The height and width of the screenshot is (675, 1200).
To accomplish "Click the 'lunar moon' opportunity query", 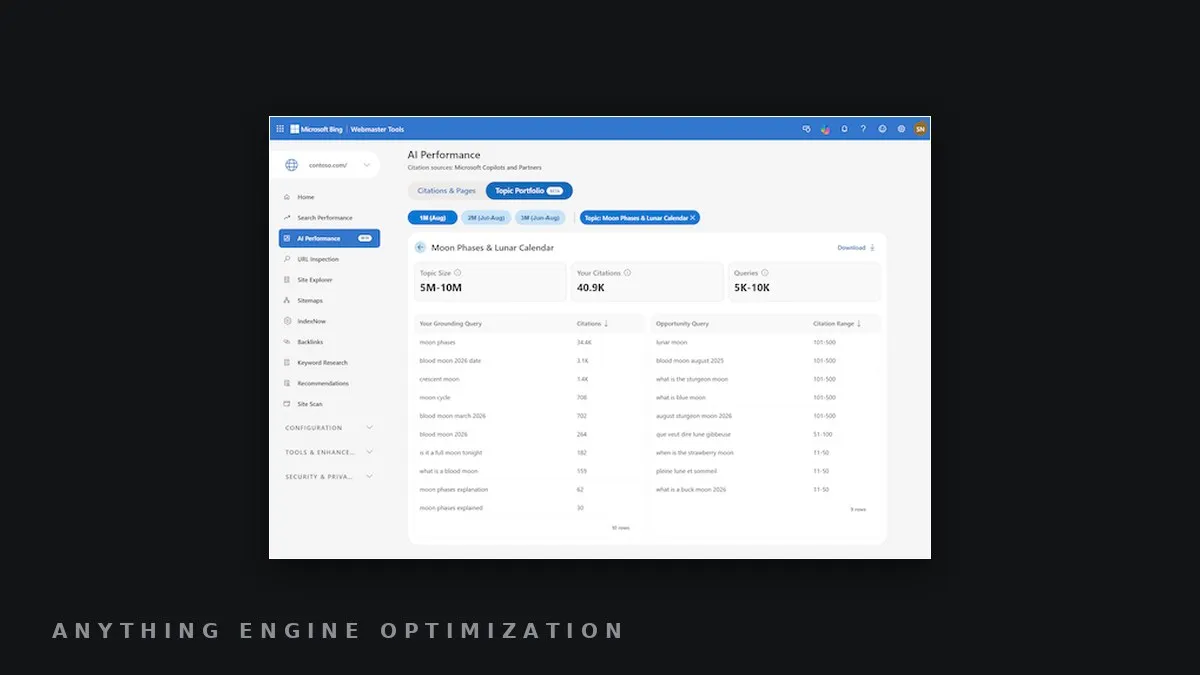I will tap(672, 342).
